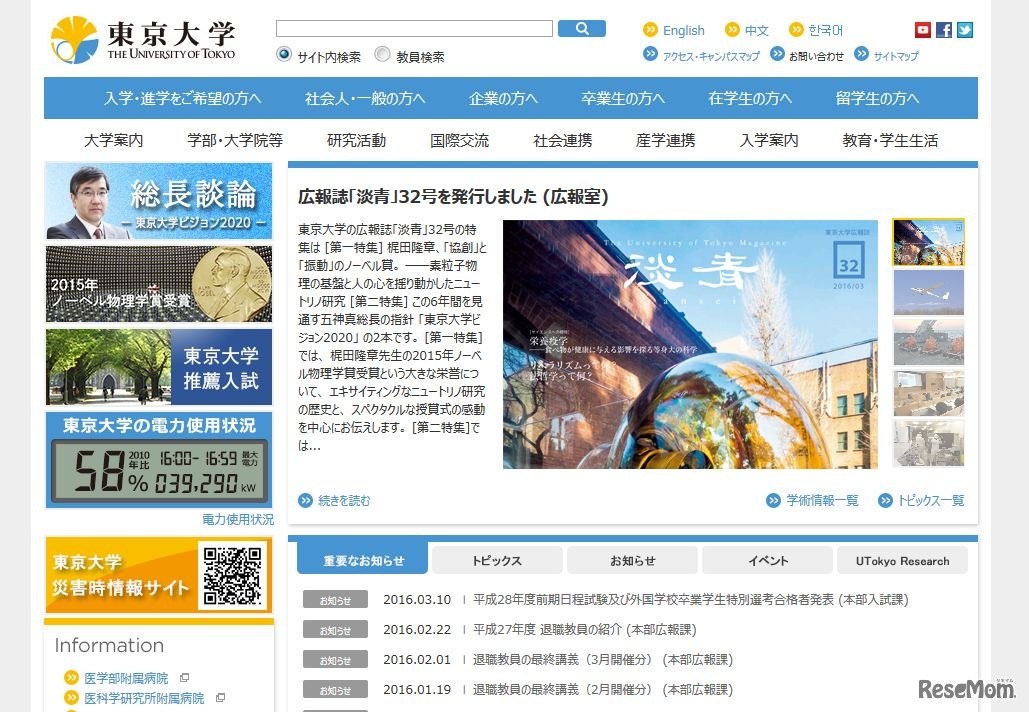Viewport: 1029px width, 712px height.
Task: Open 社会人・一般の方へ menu
Action: 365,98
